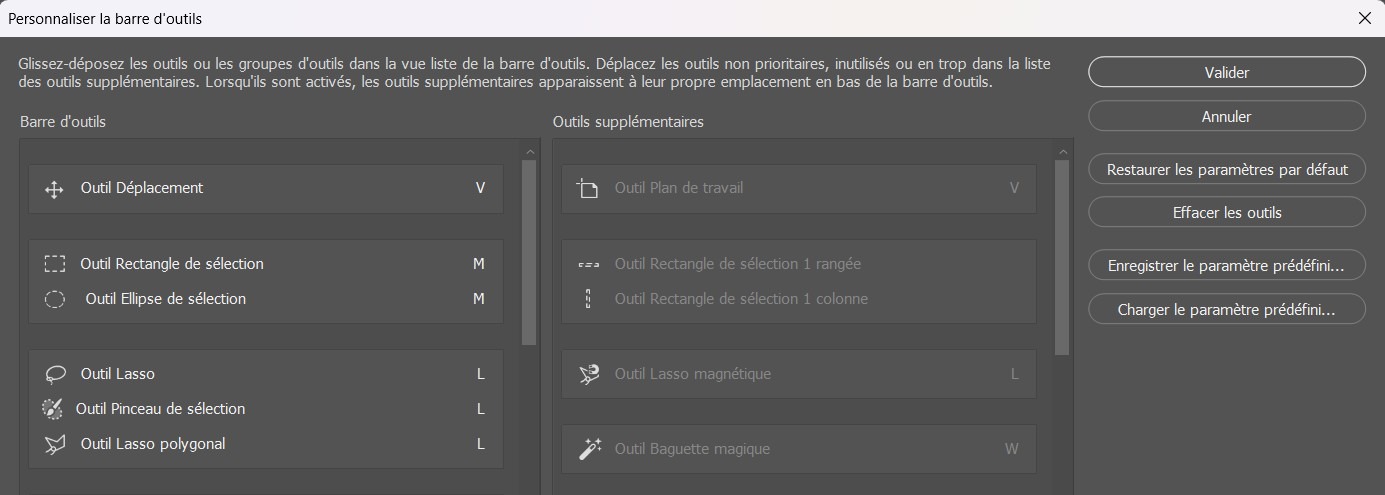Click the Plan de travail icon
The width and height of the screenshot is (1385, 495).
click(x=588, y=189)
